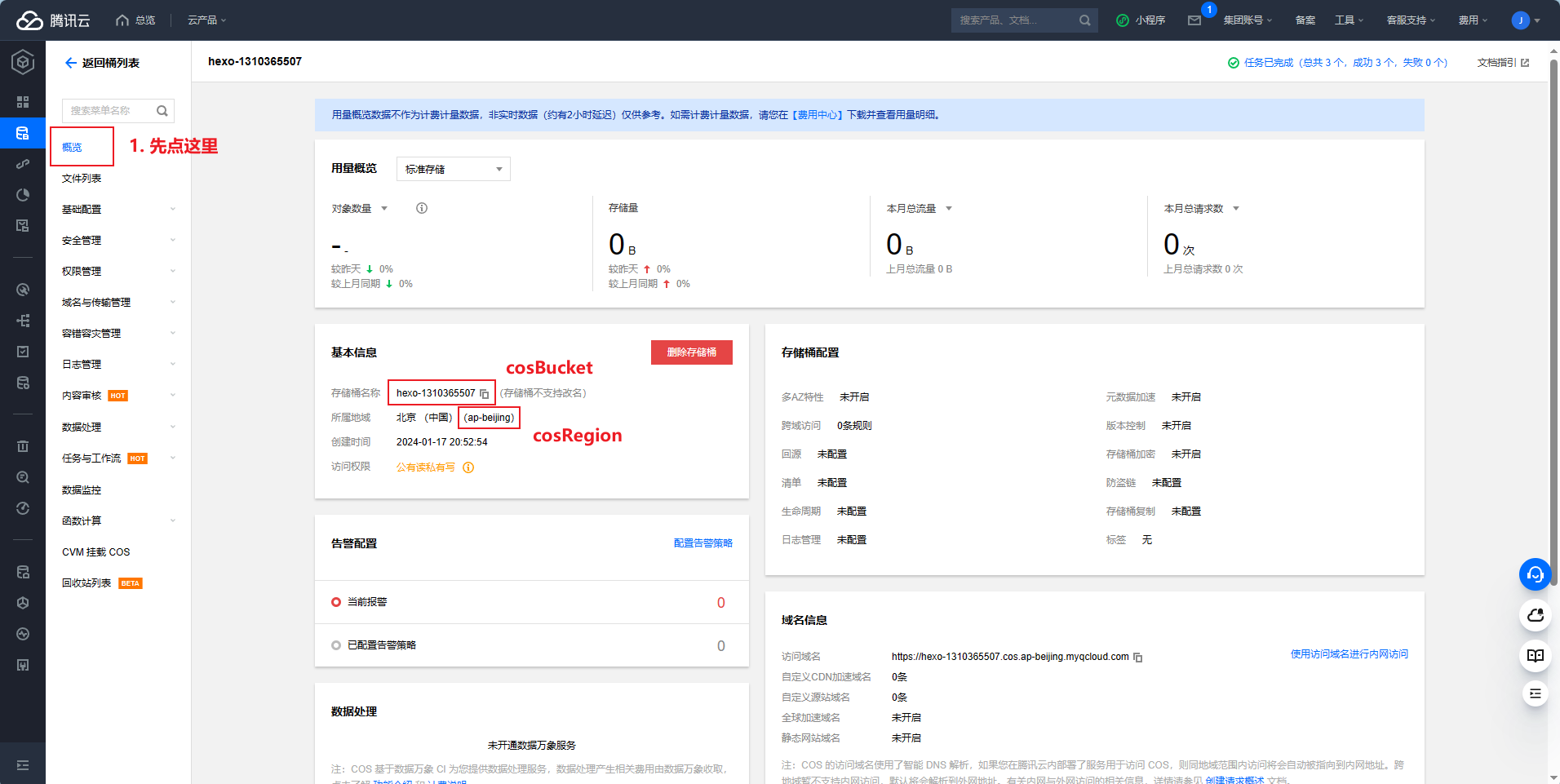Expand the 日志管理 menu group
The image size is (1560, 784).
(x=119, y=365)
